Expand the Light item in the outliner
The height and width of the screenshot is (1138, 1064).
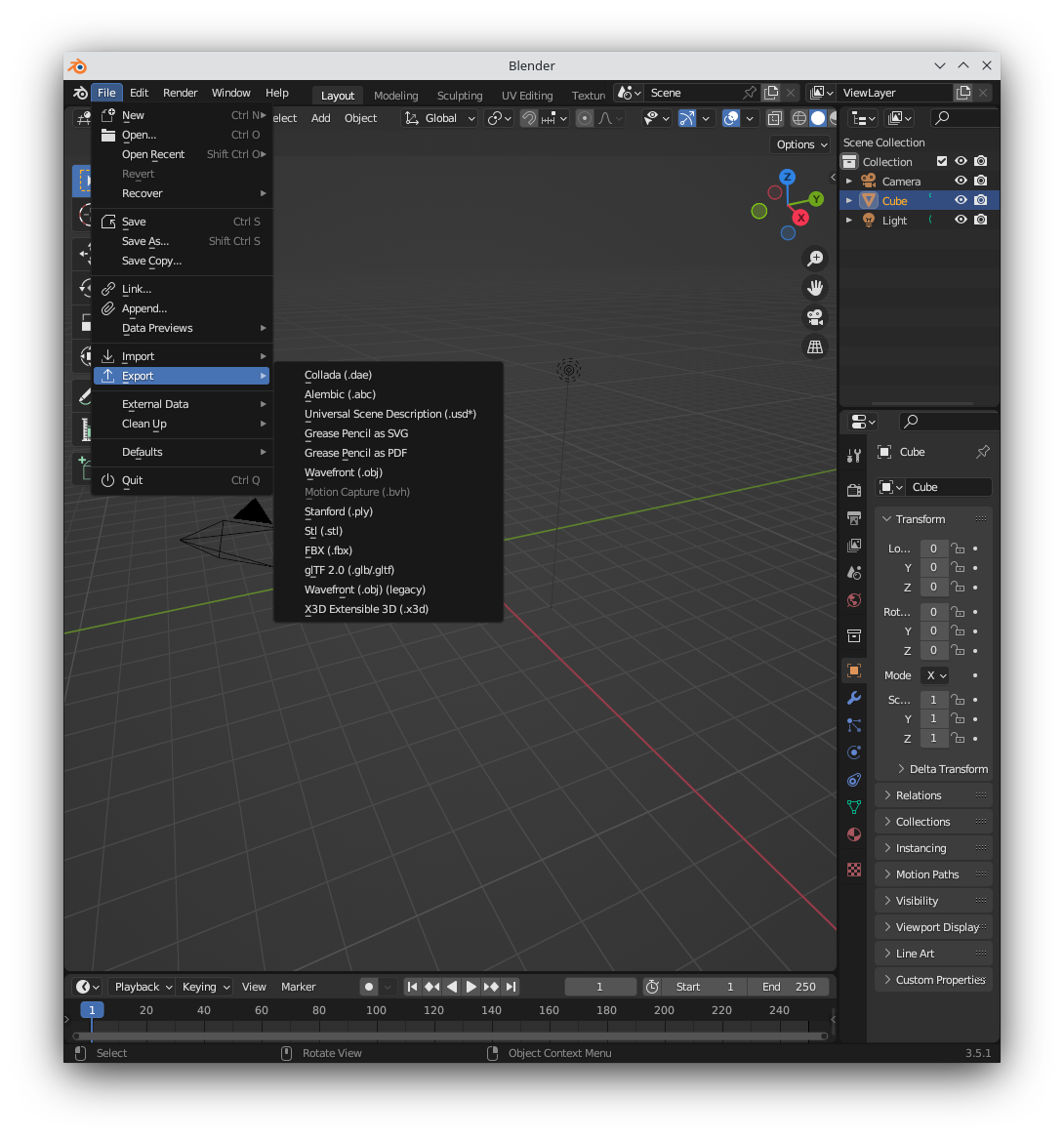[x=849, y=220]
